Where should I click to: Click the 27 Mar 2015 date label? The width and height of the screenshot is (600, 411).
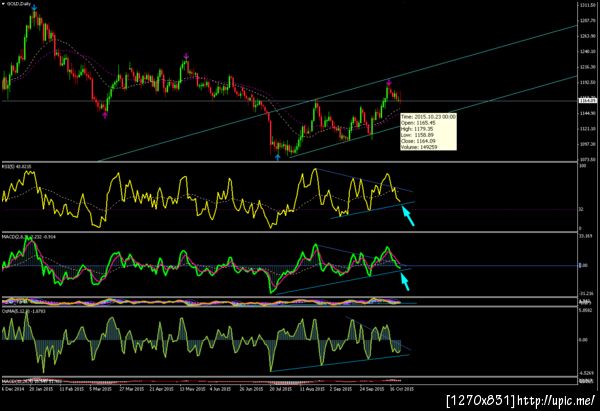(131, 389)
